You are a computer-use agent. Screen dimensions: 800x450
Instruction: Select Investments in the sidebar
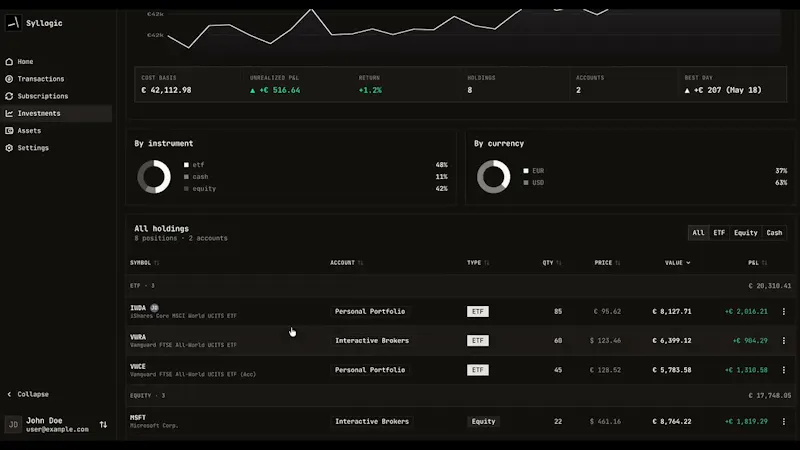coord(56,113)
